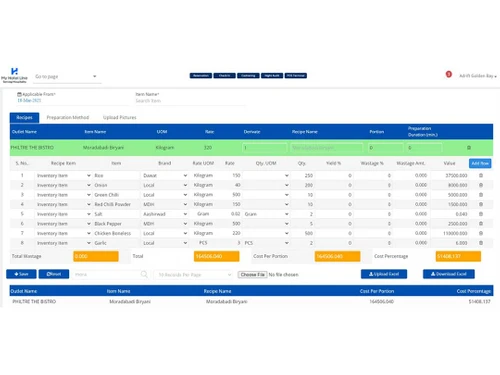
Task: Open the Night Audit module
Action: 272,76
